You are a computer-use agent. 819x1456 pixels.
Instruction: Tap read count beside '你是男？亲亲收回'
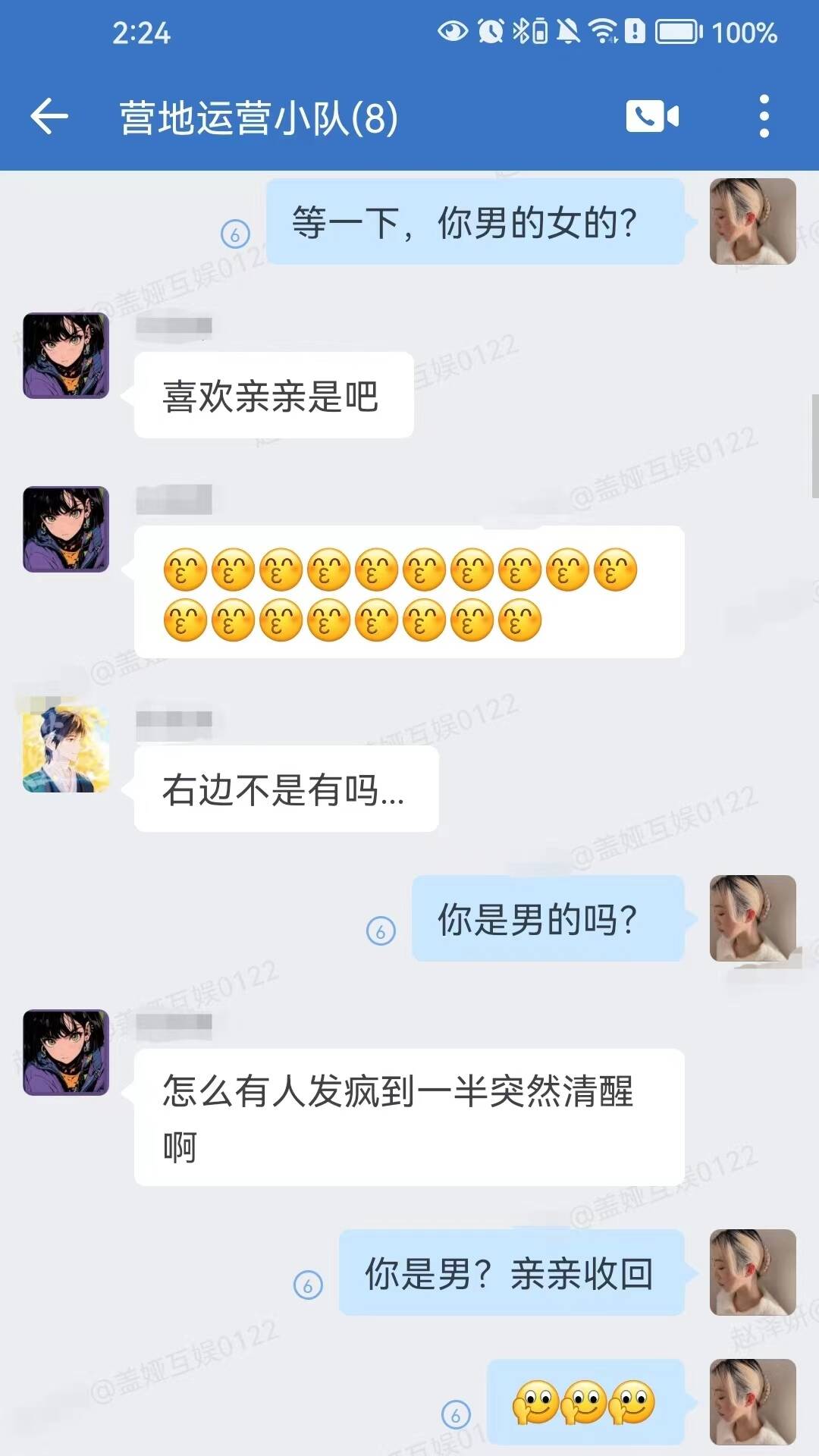tap(308, 1285)
